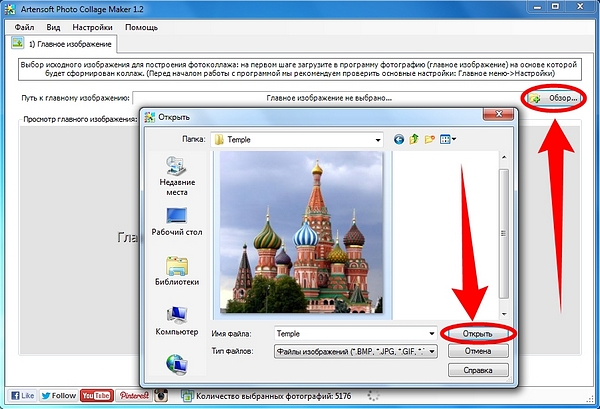This screenshot has height=409, width=600.
Task: Click the Отмена button
Action: point(478,351)
